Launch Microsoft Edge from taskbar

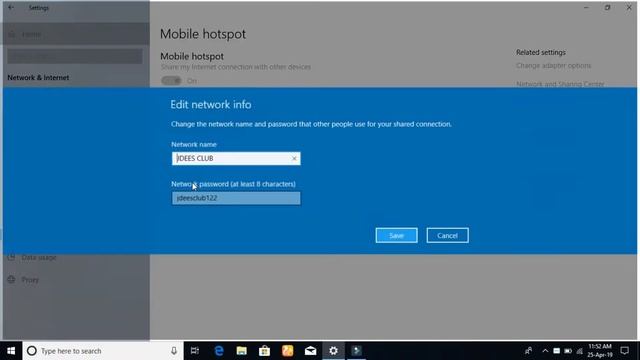click(x=219, y=351)
